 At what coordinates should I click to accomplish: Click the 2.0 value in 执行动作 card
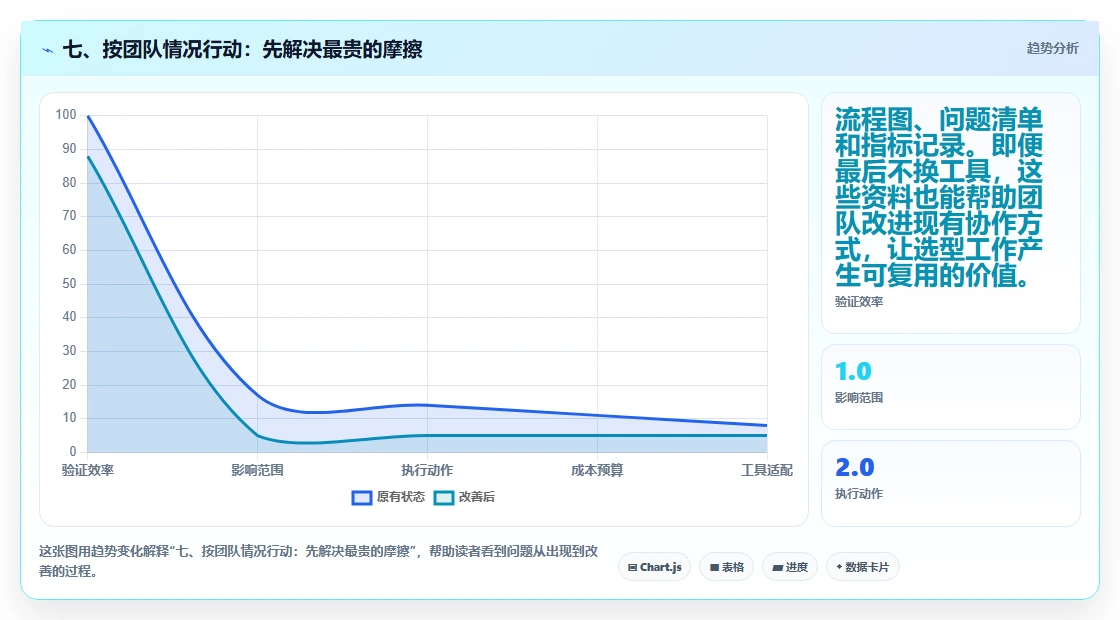click(x=854, y=467)
